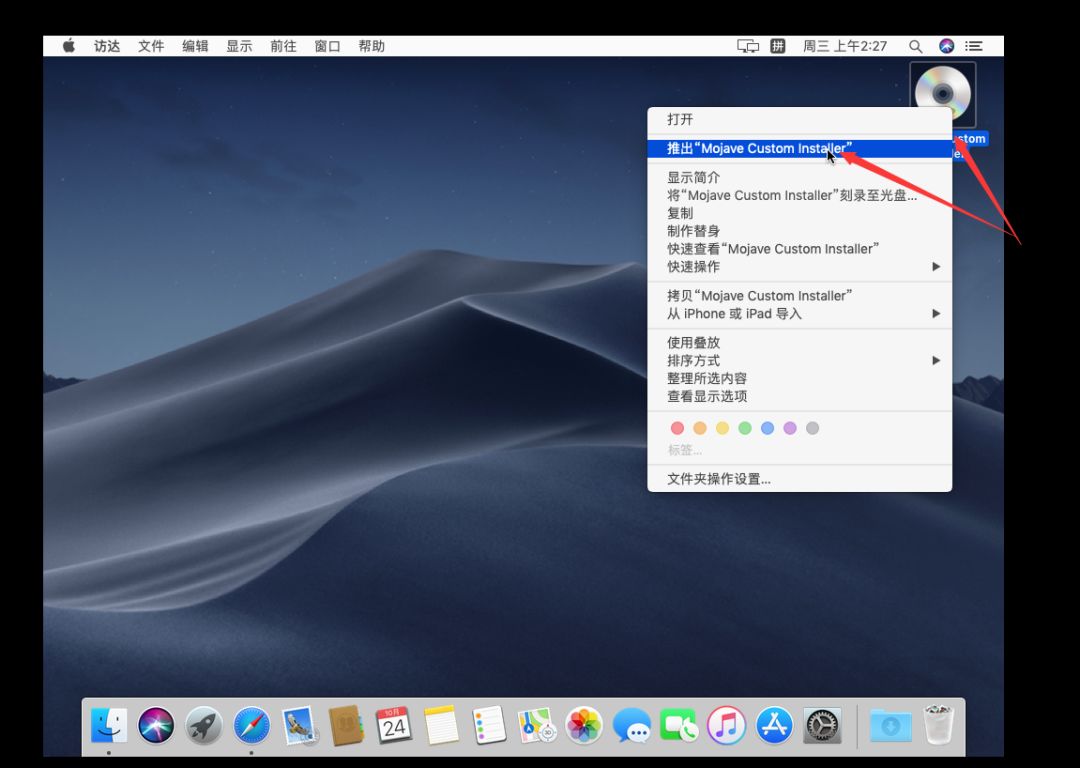
Task: Open FaceTime icon in Dock
Action: point(679,725)
